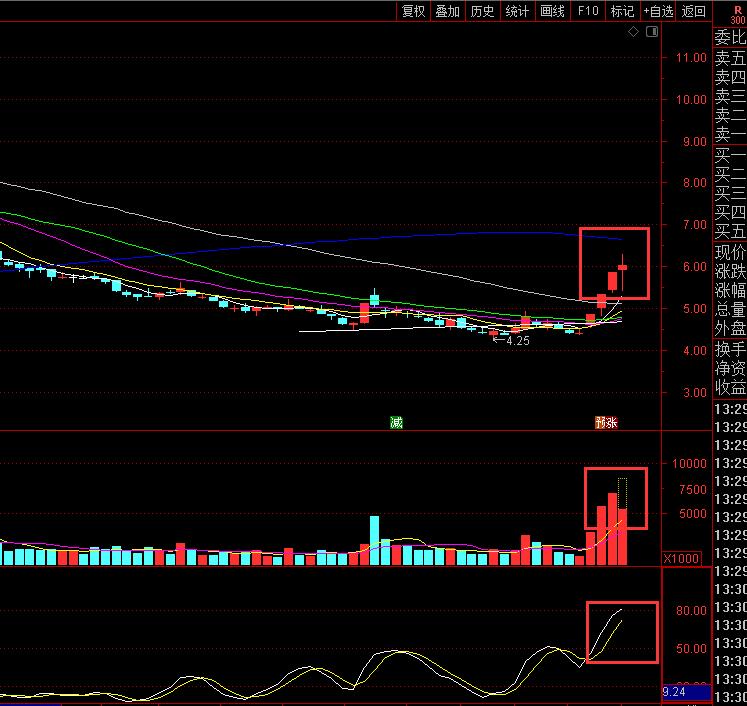
Task: Open the 叠加 overlay option
Action: (448, 11)
